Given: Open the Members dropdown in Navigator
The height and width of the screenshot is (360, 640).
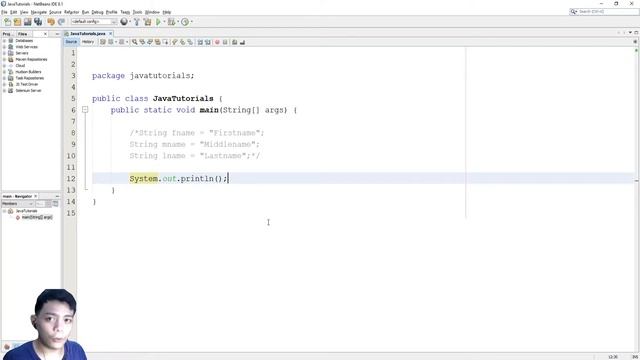Looking at the screenshot, I should [x=18, y=204].
